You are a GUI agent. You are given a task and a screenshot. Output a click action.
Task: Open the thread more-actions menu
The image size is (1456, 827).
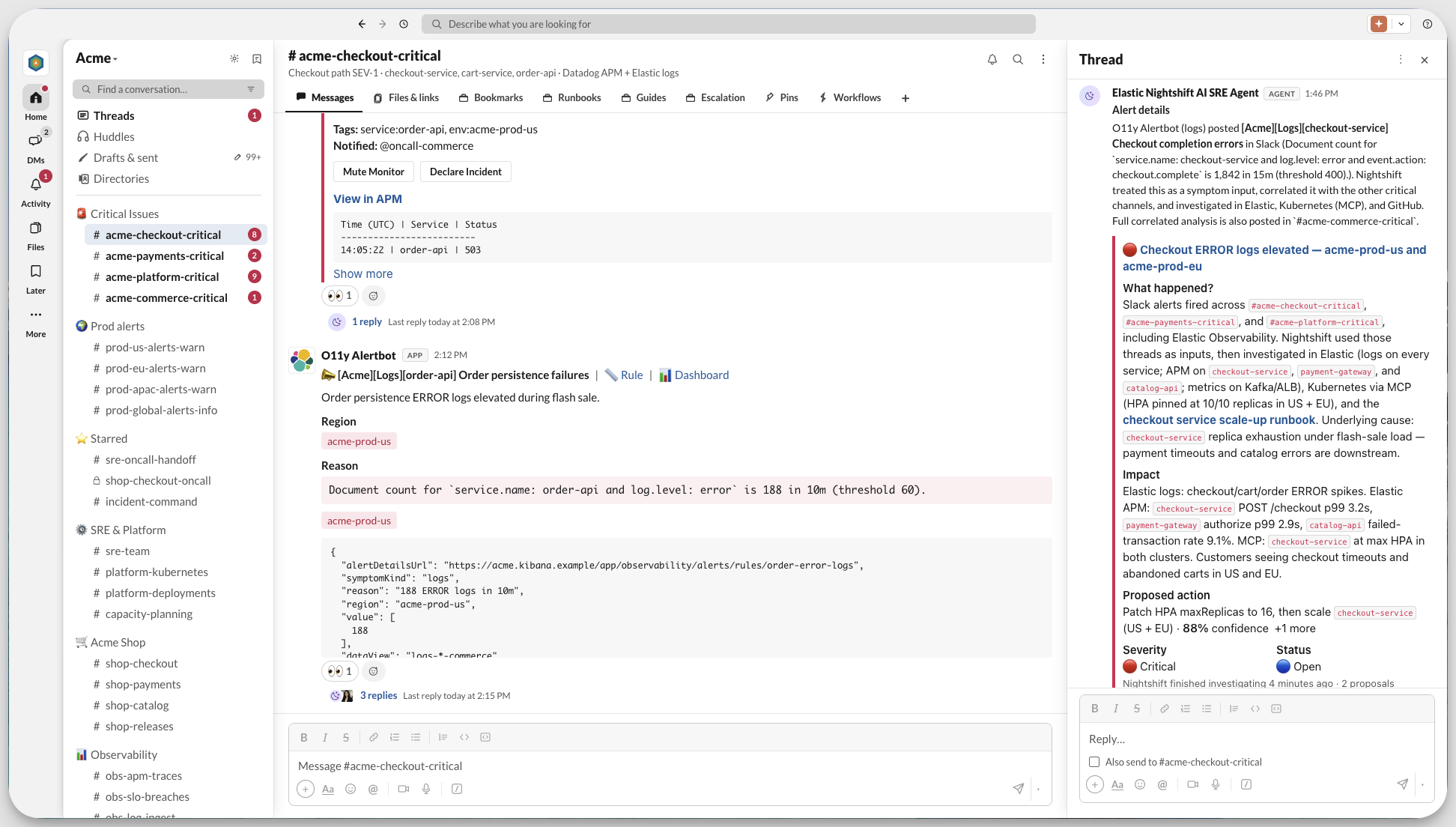1401,59
